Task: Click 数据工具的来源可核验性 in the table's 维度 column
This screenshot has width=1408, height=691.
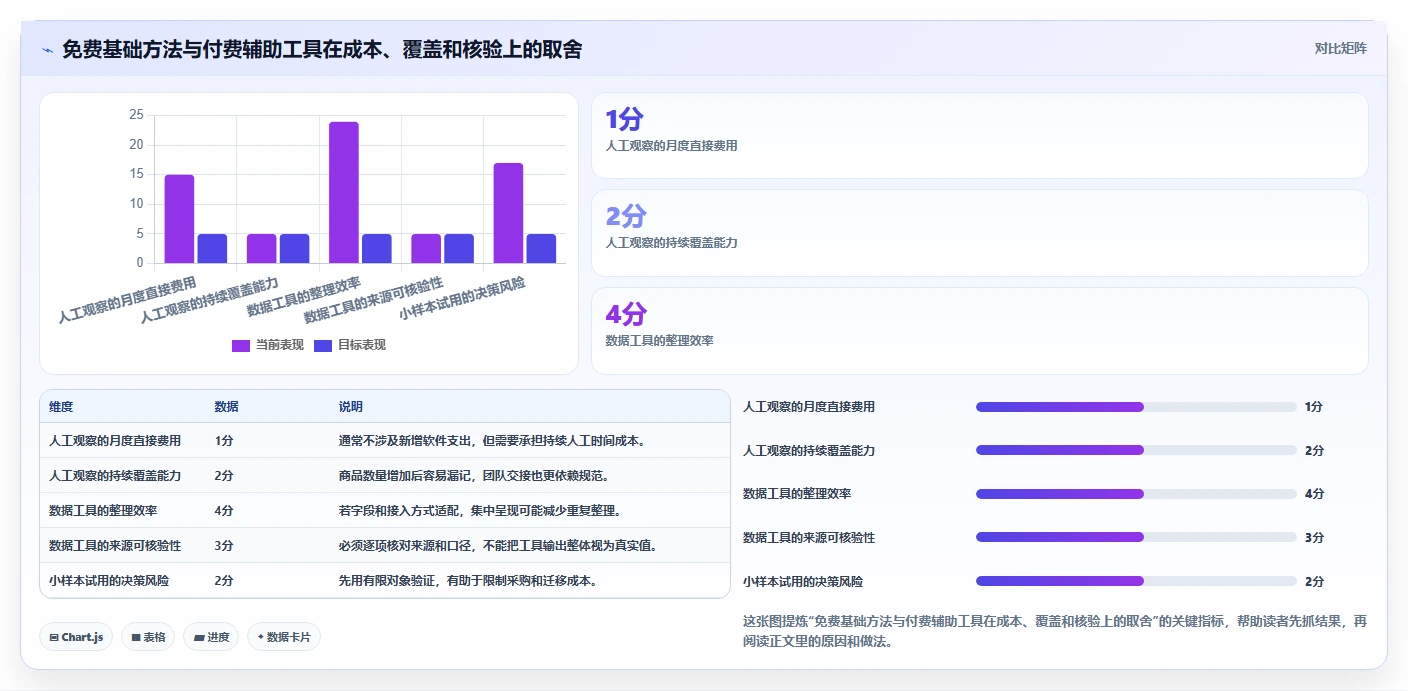Action: [x=115, y=545]
